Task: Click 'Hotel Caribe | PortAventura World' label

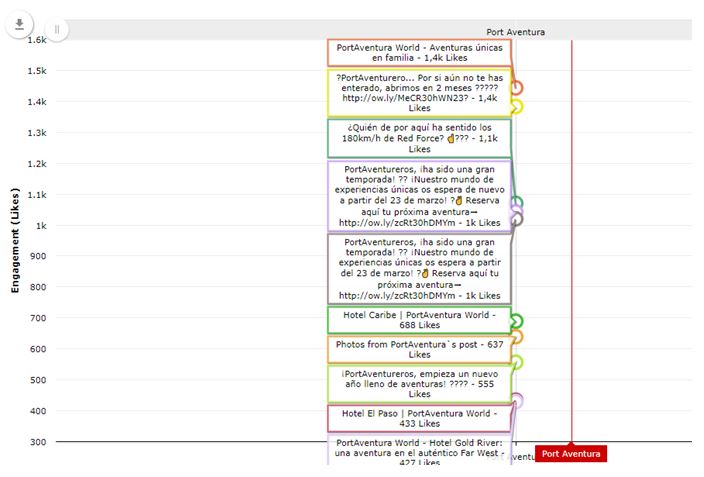Action: point(419,320)
